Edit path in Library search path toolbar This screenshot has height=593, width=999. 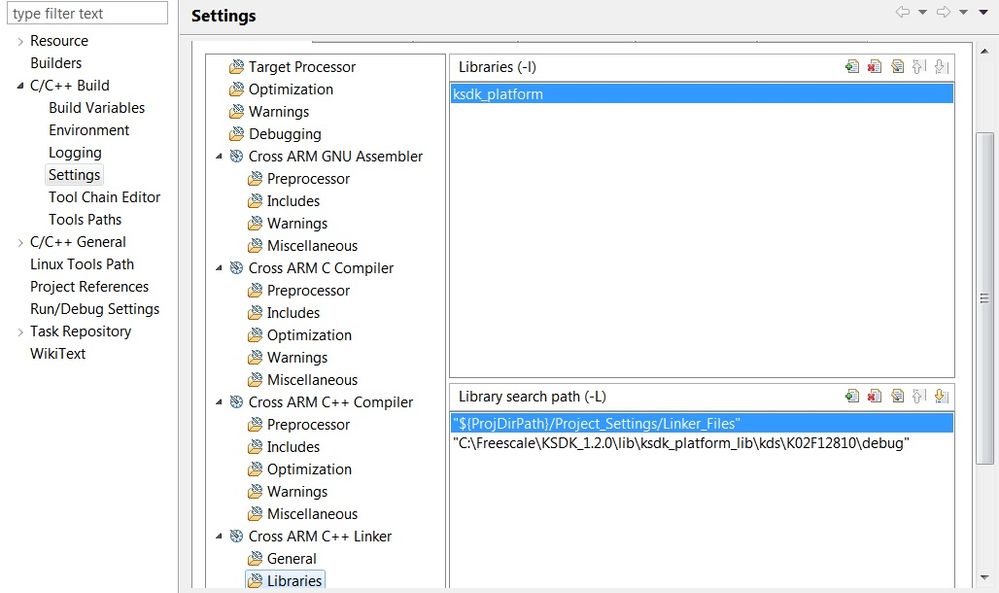click(897, 396)
